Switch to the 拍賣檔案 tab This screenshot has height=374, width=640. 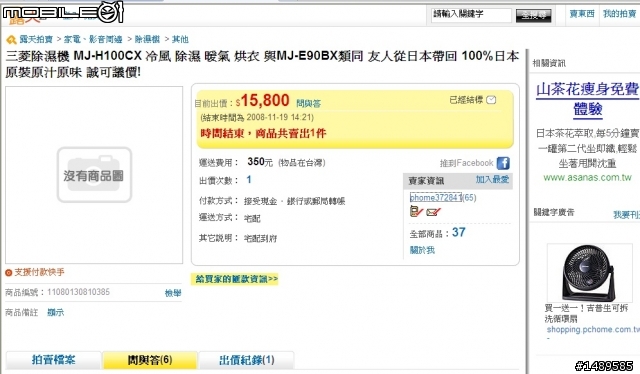coord(53,360)
